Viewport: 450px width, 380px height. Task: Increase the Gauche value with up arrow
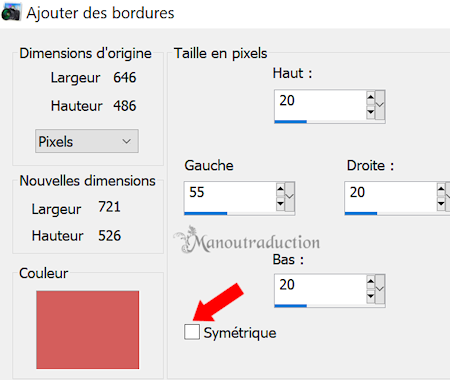(280, 190)
